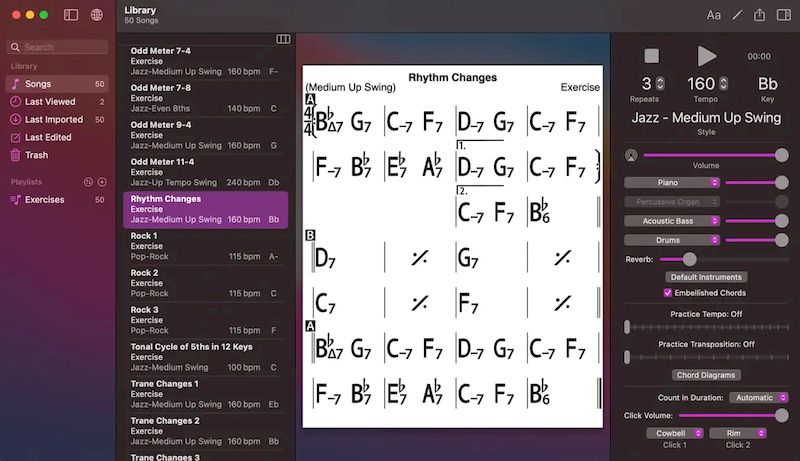
Task: Toggle the sidebar panel icon
Action: tap(71, 15)
